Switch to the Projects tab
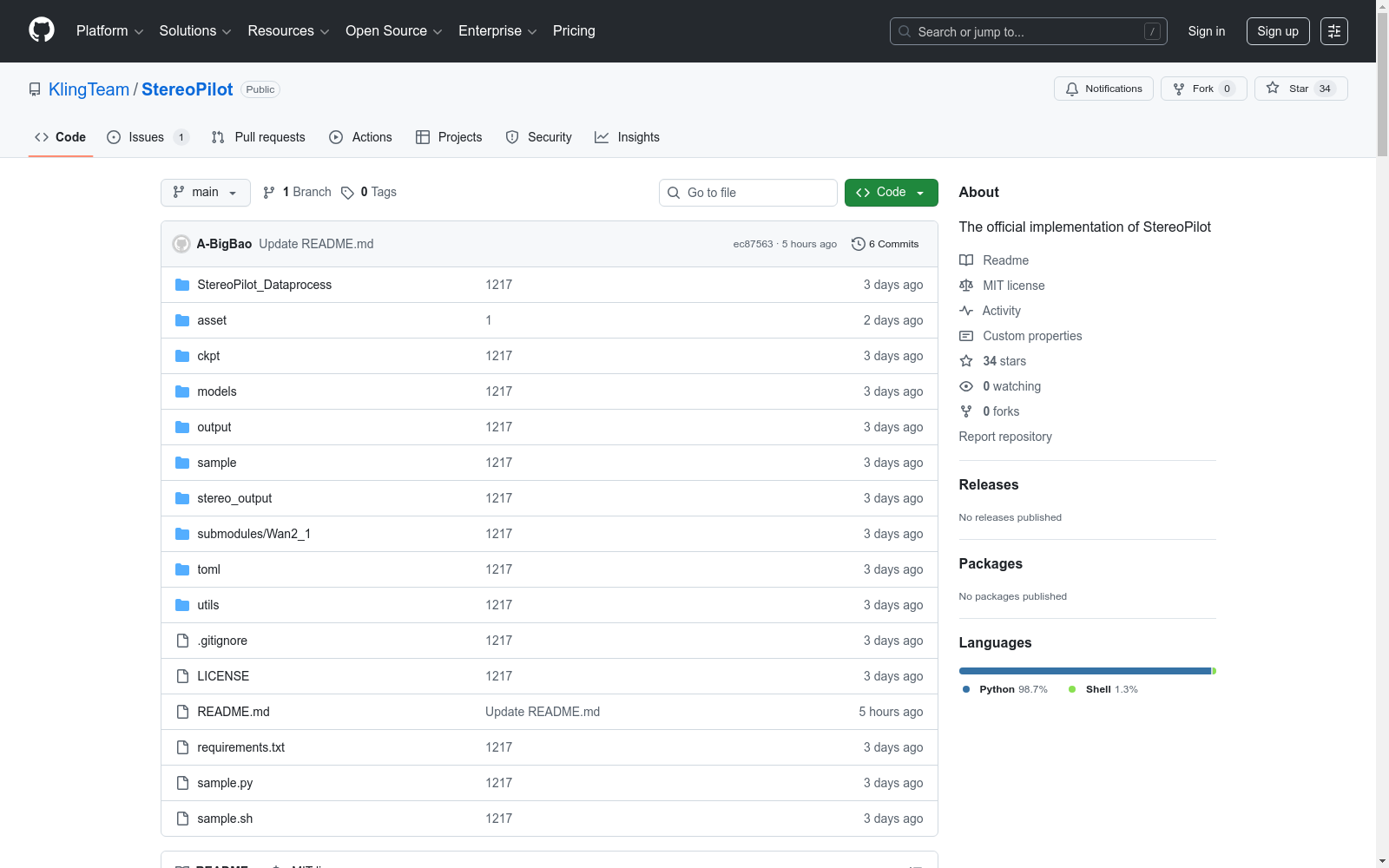Image resolution: width=1389 pixels, height=868 pixels. 449,137
